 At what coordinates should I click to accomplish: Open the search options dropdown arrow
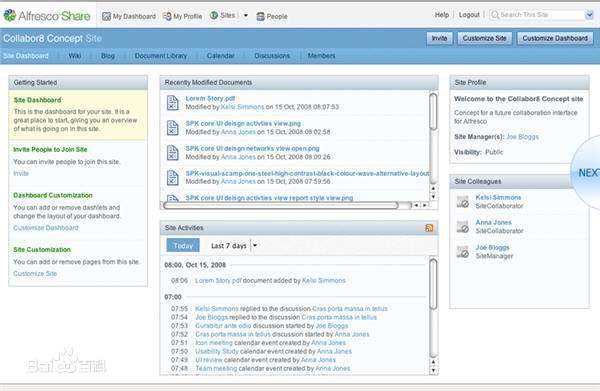(589, 15)
